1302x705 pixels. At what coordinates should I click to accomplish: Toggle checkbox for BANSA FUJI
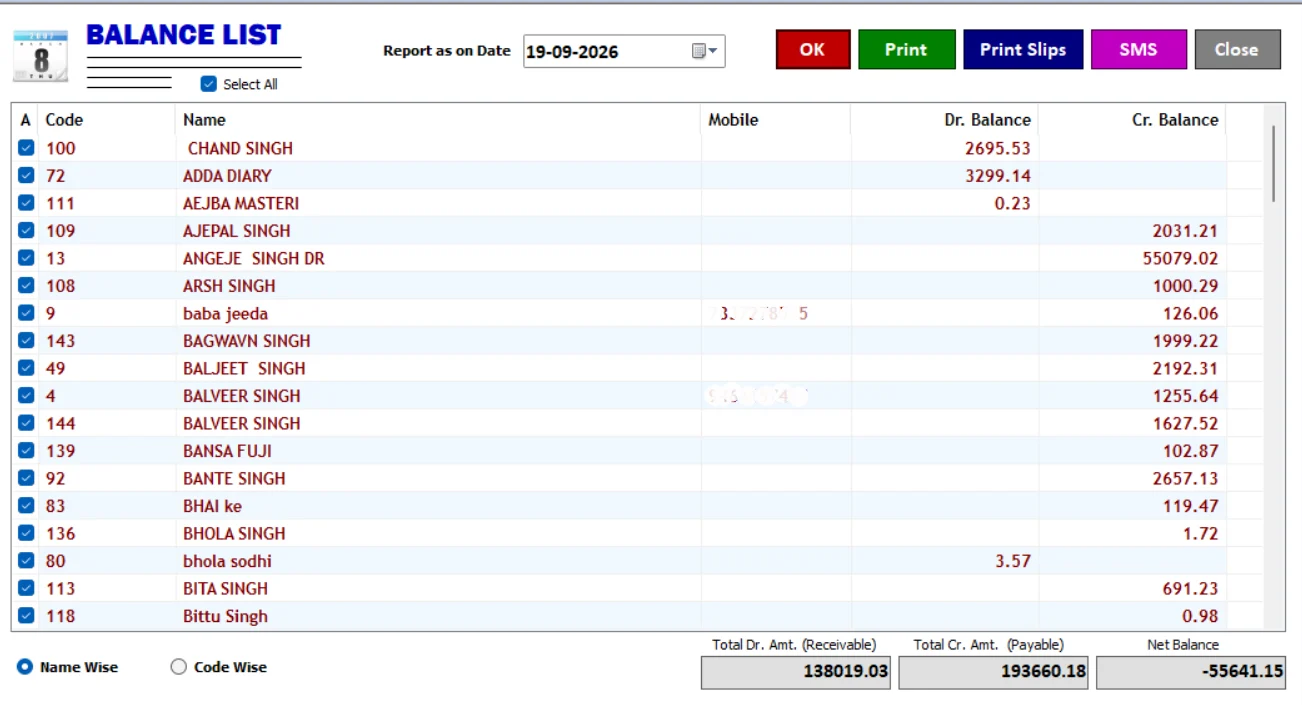(26, 450)
